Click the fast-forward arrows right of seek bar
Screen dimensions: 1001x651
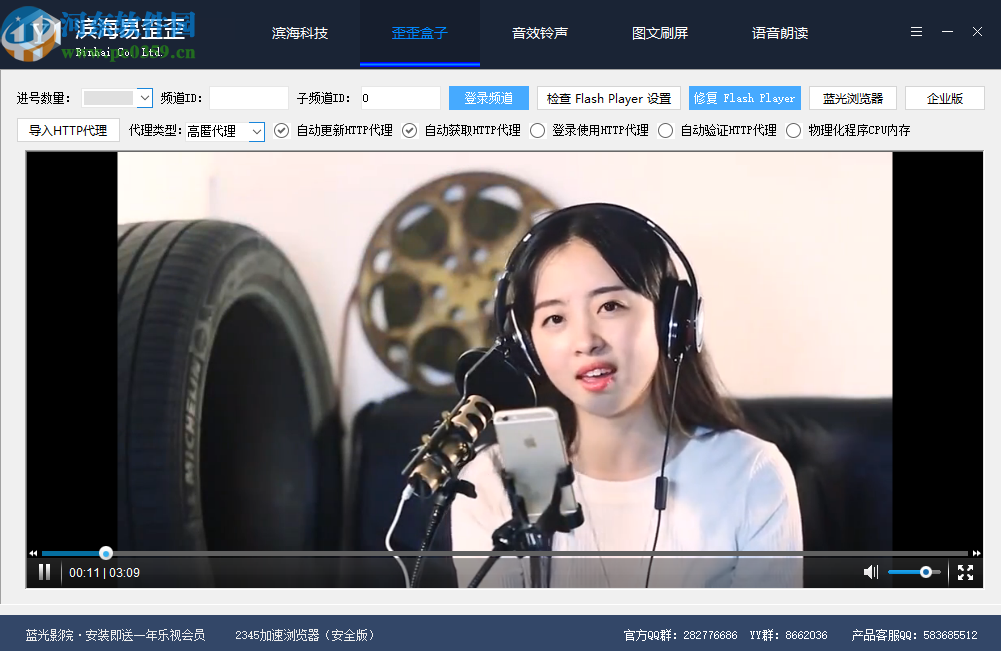(x=976, y=552)
